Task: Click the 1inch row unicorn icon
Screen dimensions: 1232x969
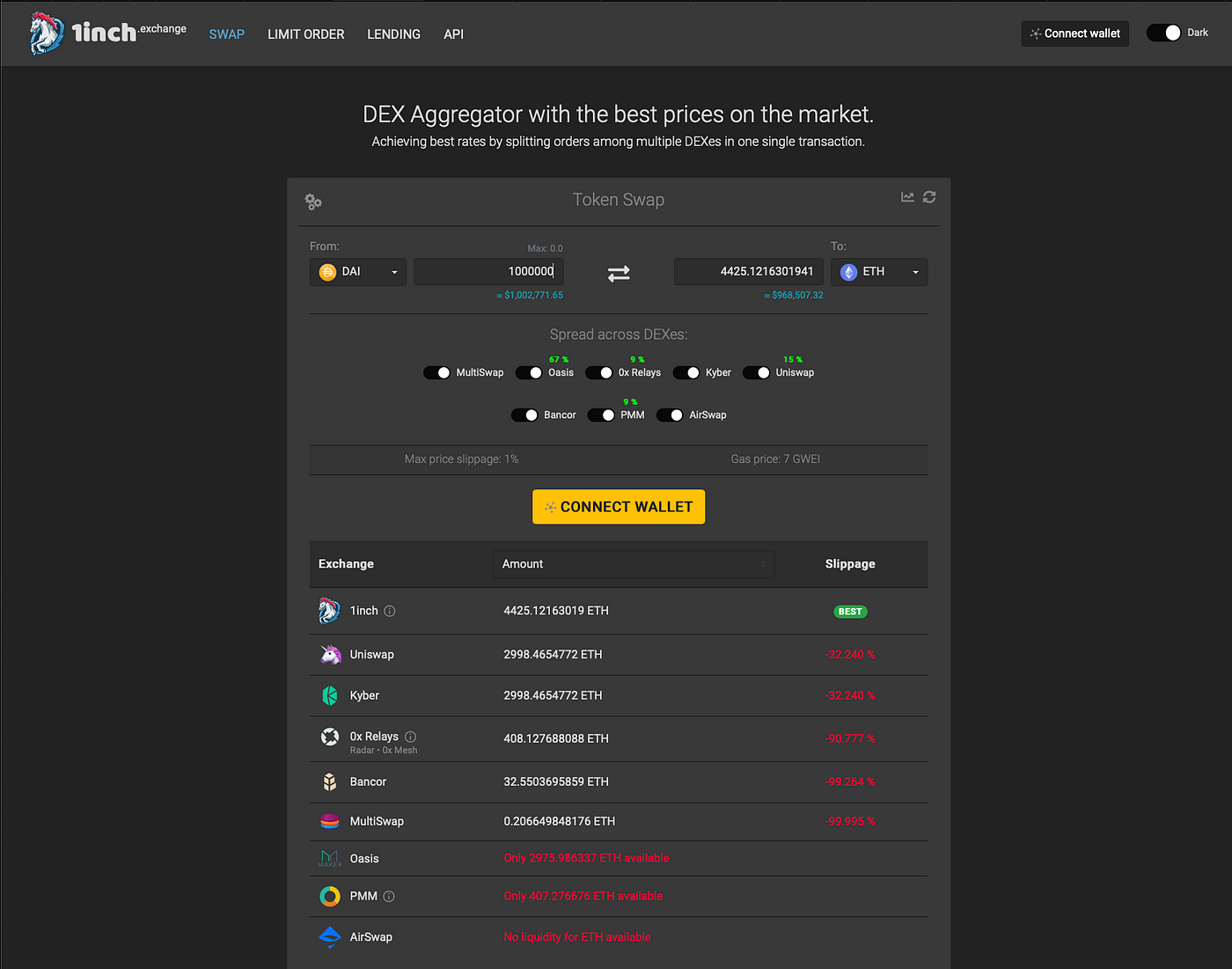Action: tap(329, 611)
